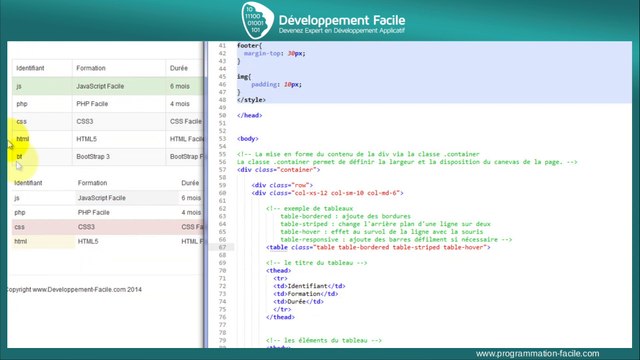Click the closing </style> tag

coord(251,100)
